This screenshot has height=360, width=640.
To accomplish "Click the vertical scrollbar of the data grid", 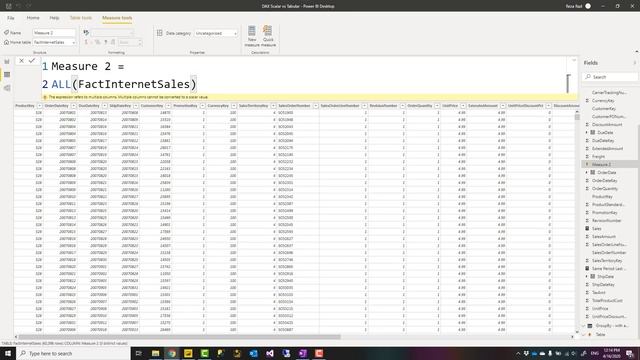I will pos(577,117).
